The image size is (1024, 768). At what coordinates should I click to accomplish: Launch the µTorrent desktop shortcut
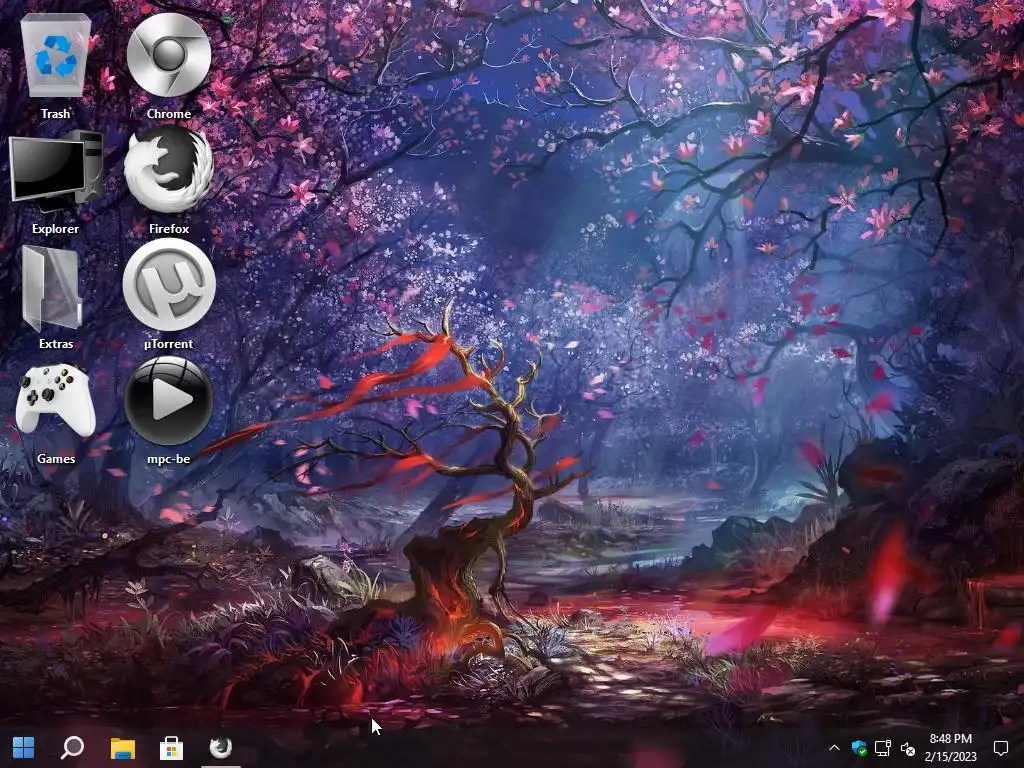pyautogui.click(x=168, y=285)
